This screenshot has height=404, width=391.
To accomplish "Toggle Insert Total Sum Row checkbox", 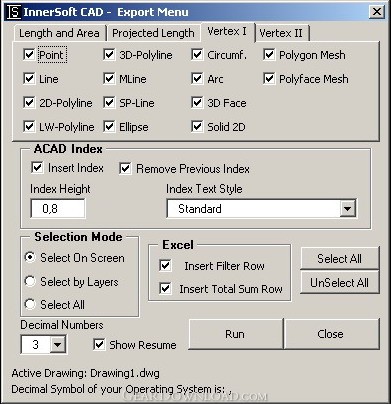I will (165, 288).
